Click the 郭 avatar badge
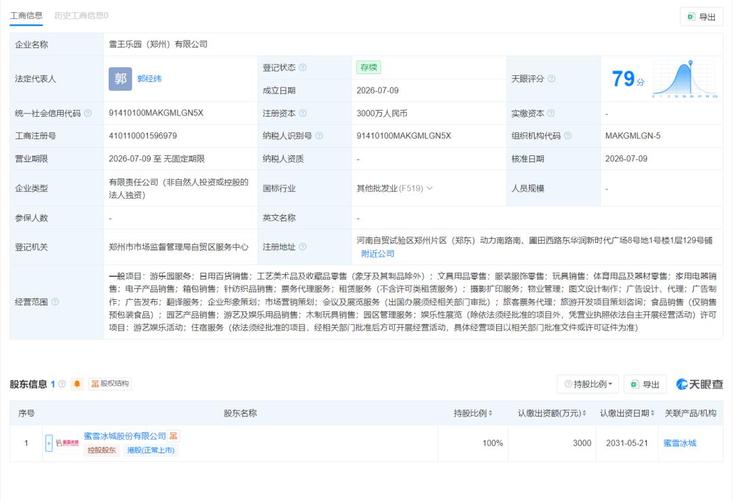733x500 pixels. [x=120, y=79]
